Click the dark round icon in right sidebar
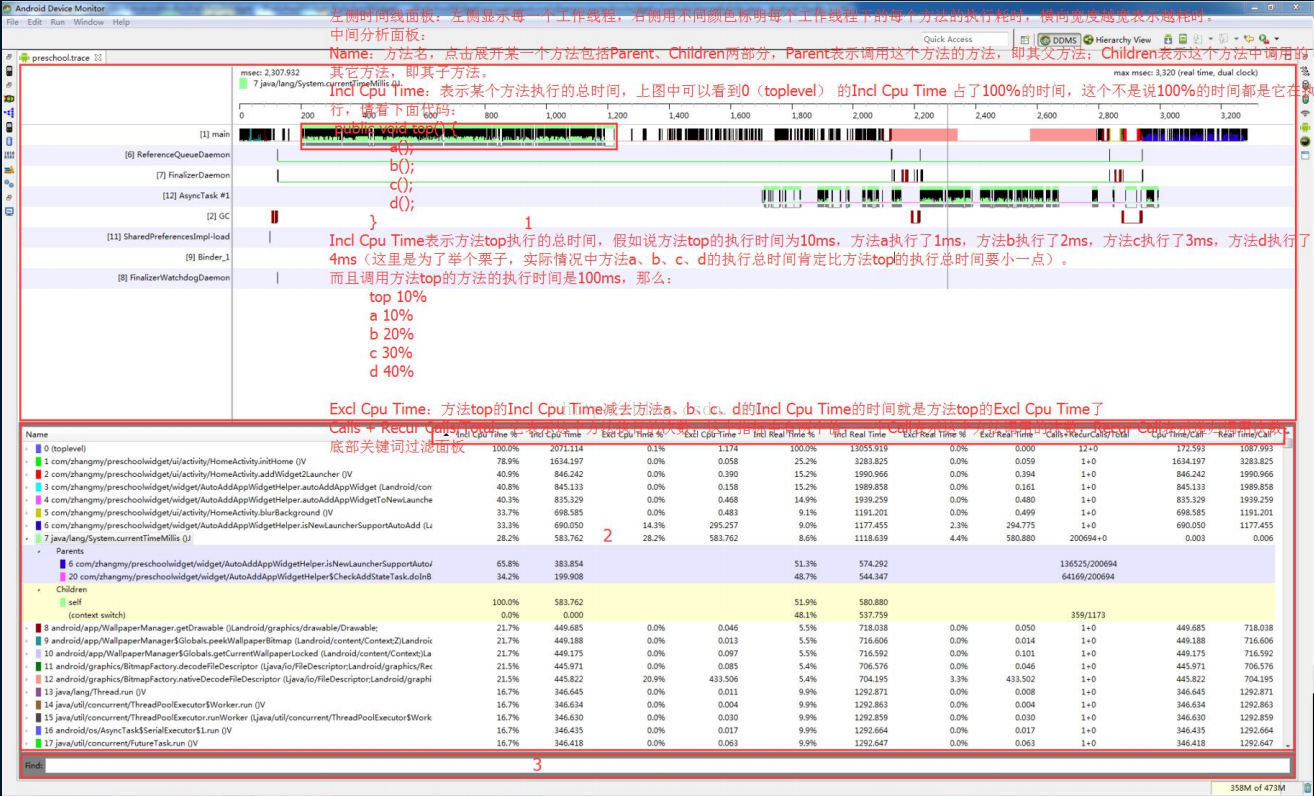The image size is (1314, 796). click(x=1305, y=141)
